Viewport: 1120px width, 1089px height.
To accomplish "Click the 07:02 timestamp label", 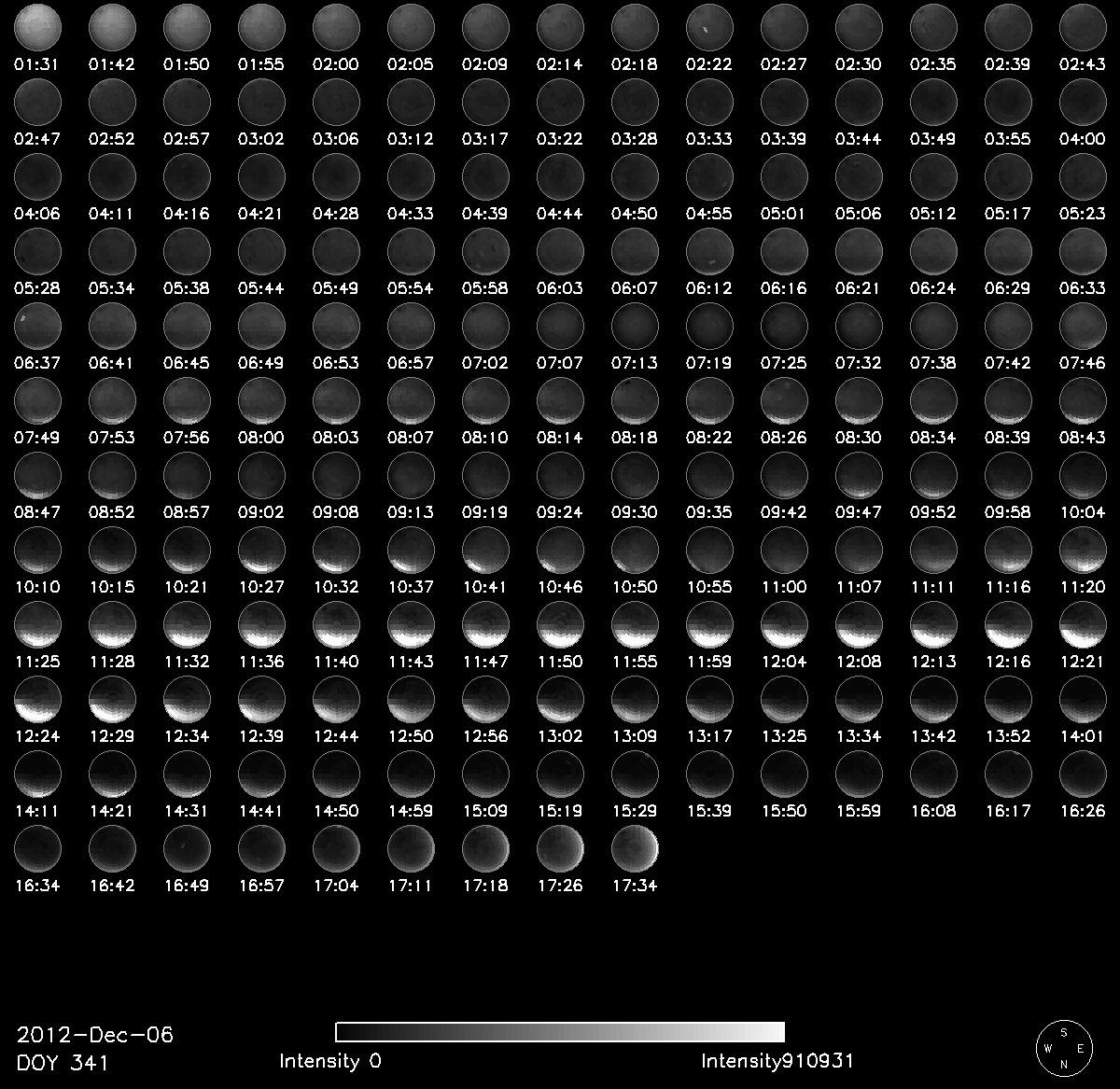I will 485,363.
